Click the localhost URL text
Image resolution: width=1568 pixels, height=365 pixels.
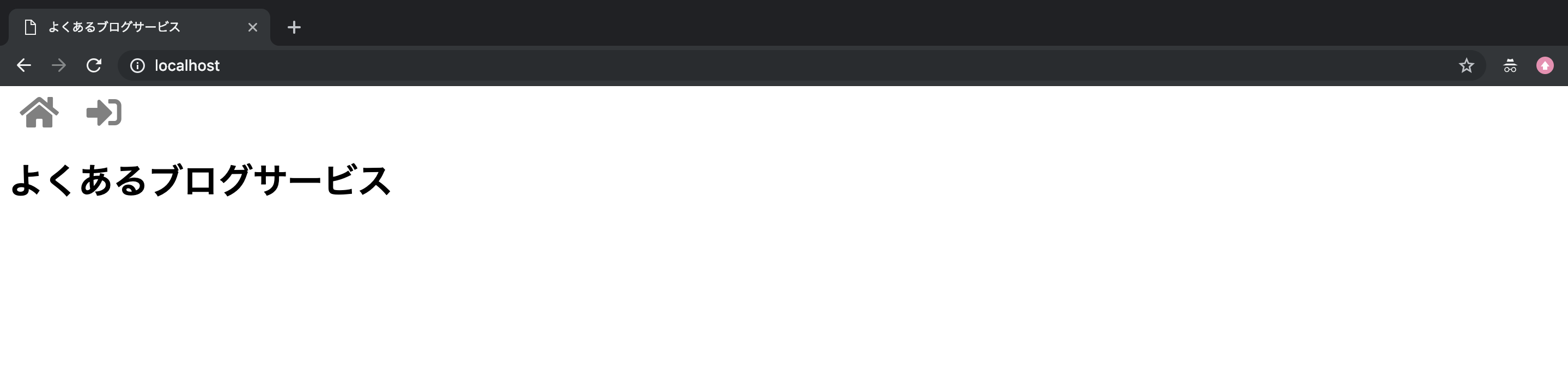tap(187, 66)
